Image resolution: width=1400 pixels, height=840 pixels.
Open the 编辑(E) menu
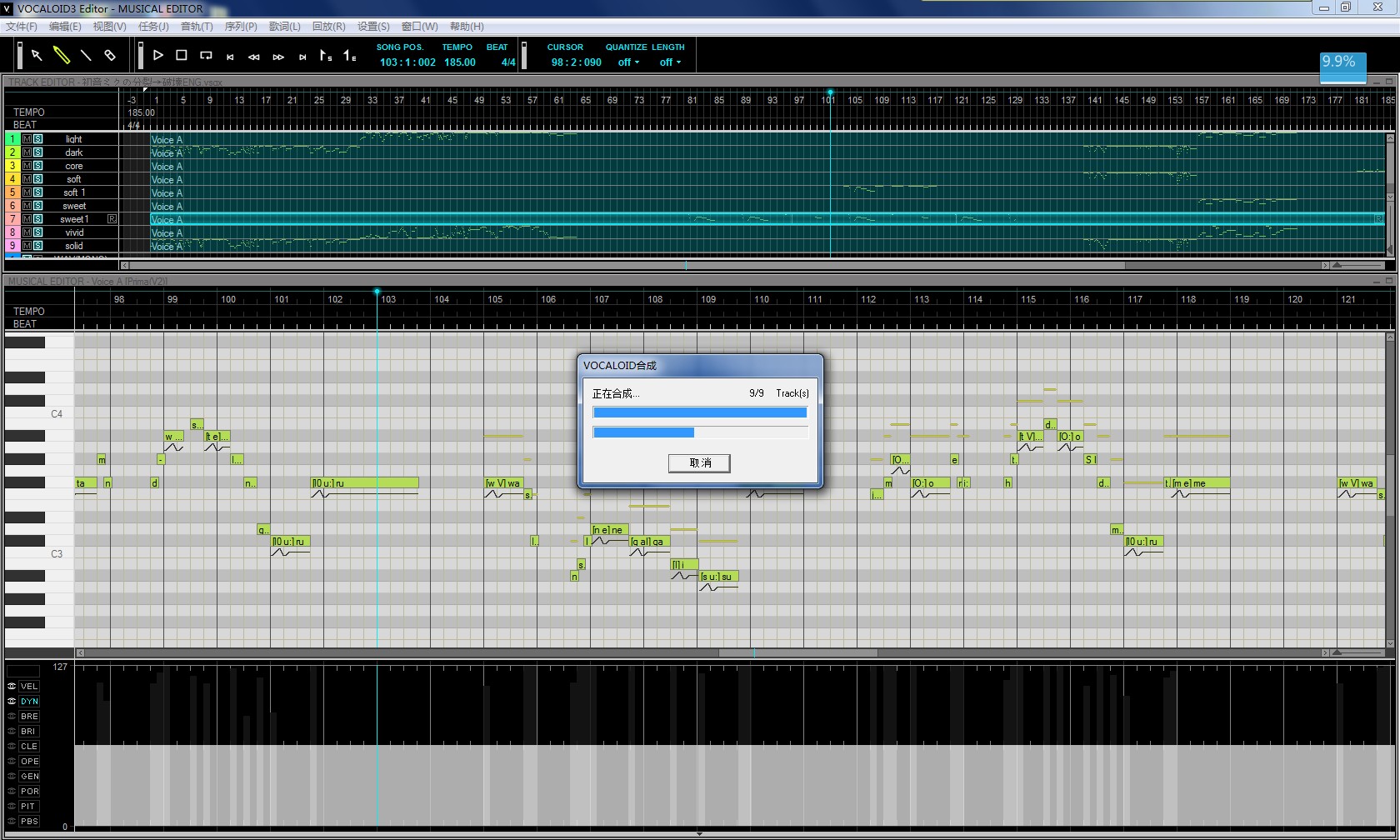pyautogui.click(x=65, y=27)
